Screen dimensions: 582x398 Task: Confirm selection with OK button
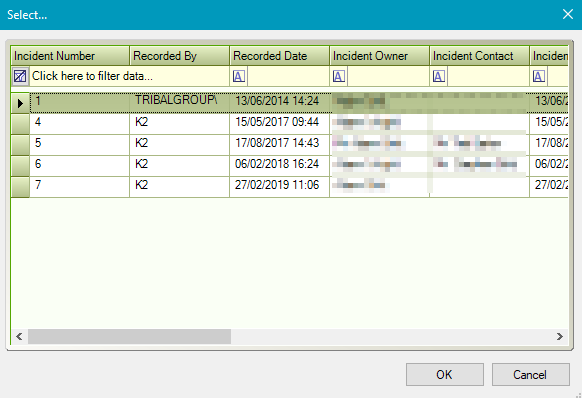[445, 375]
